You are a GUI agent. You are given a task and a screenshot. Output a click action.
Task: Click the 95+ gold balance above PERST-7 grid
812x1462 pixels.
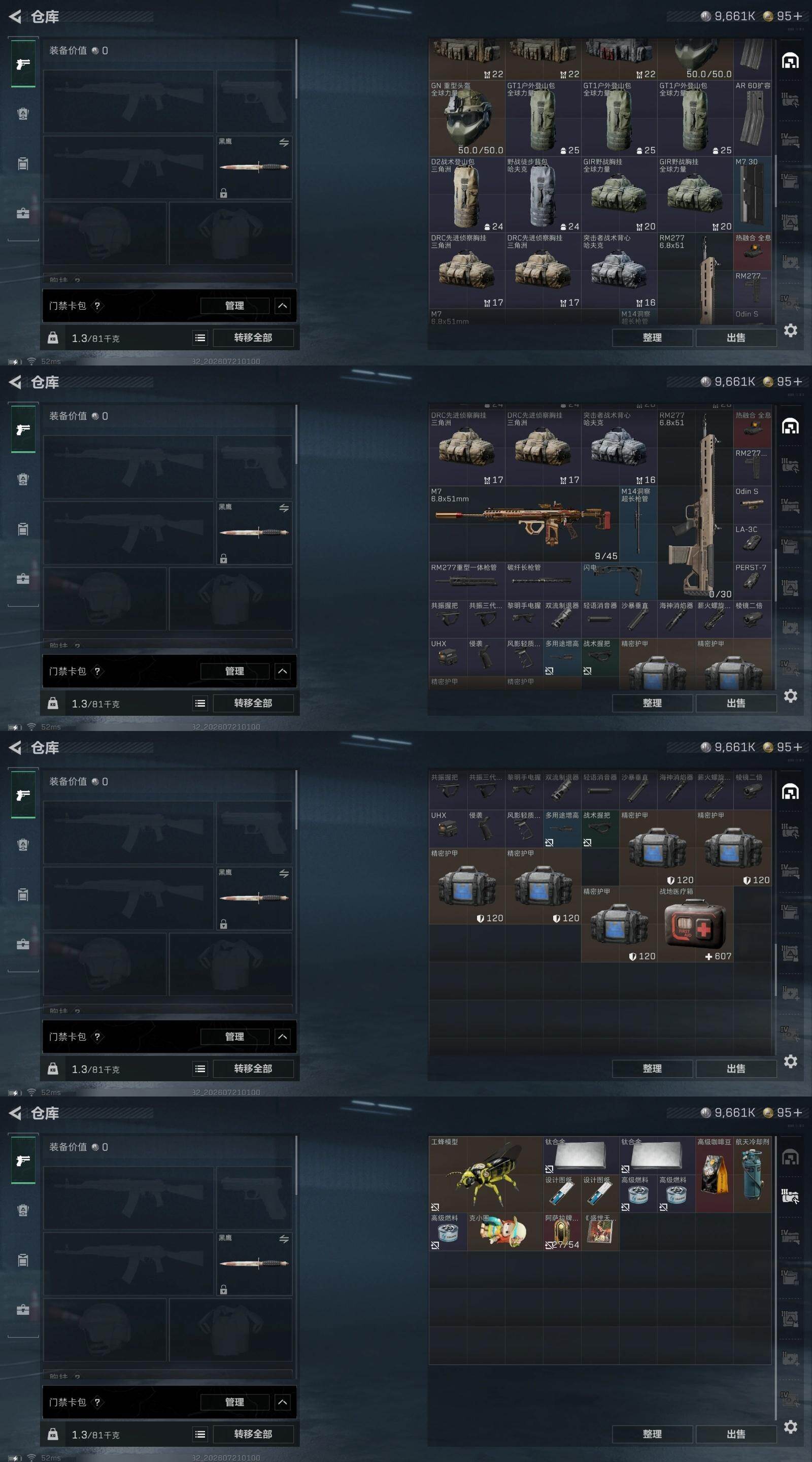click(x=783, y=381)
